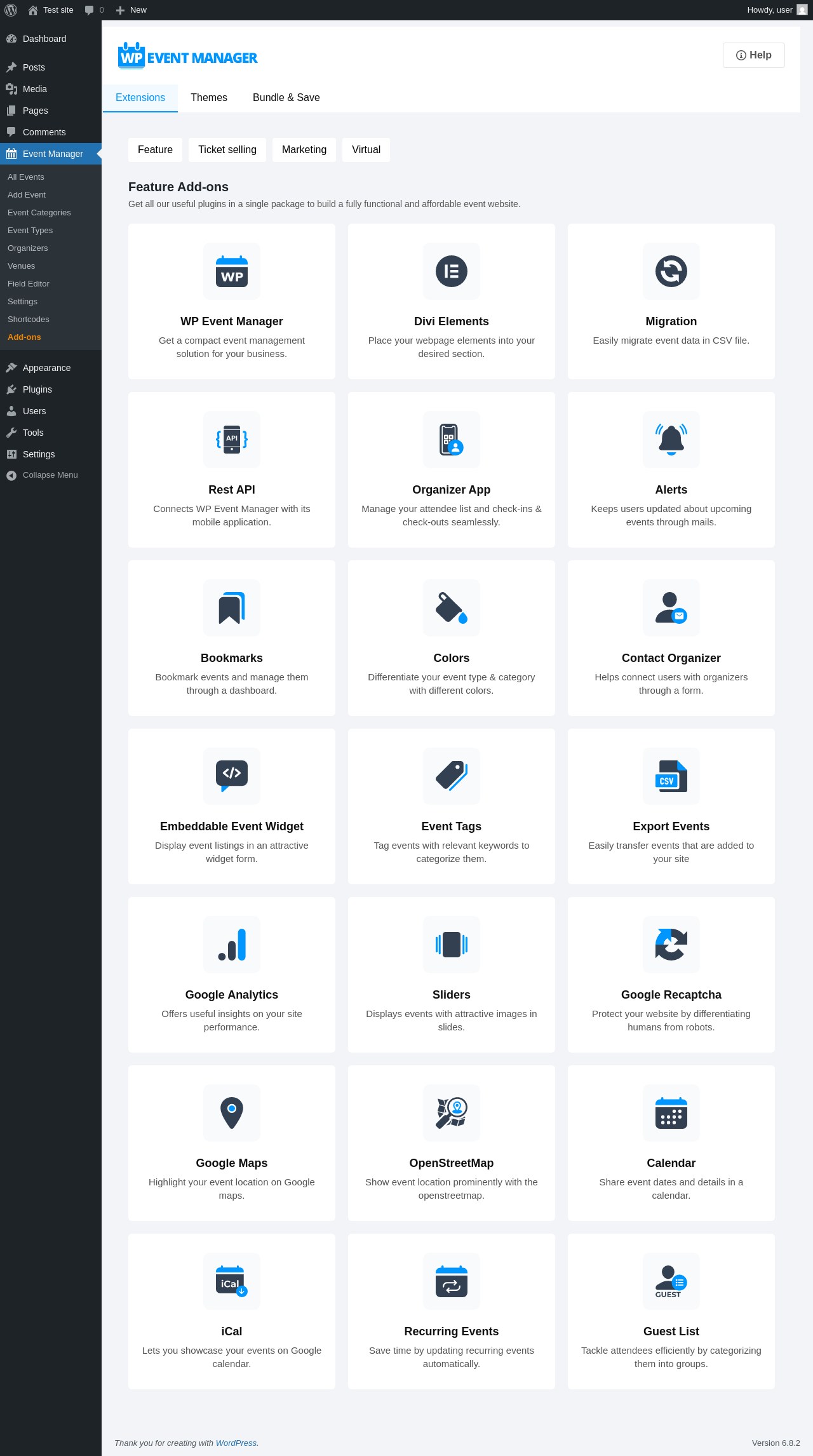The height and width of the screenshot is (1456, 813).
Task: Open Pages in the sidebar
Action: pos(51,111)
